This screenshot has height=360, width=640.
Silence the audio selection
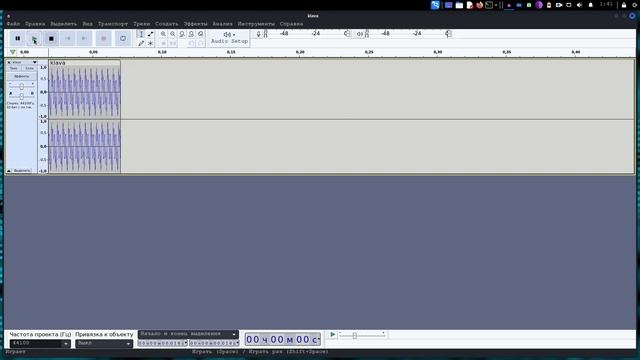point(173,43)
